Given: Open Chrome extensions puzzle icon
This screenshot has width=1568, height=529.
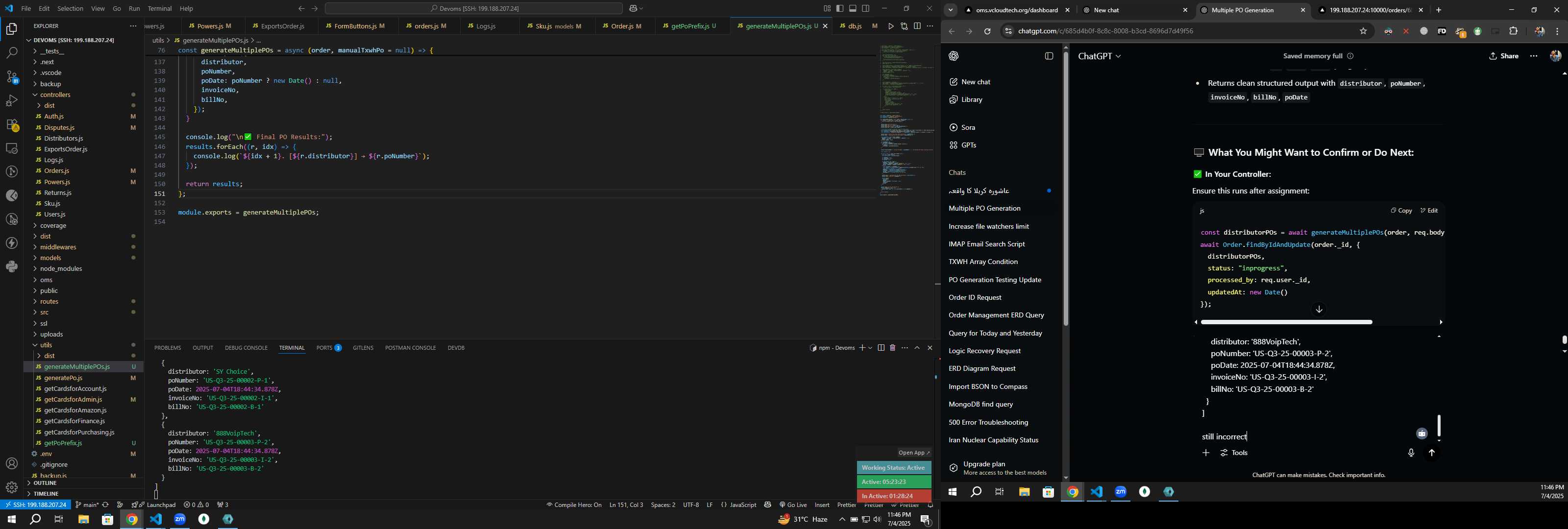Looking at the screenshot, I should tap(1514, 31).
